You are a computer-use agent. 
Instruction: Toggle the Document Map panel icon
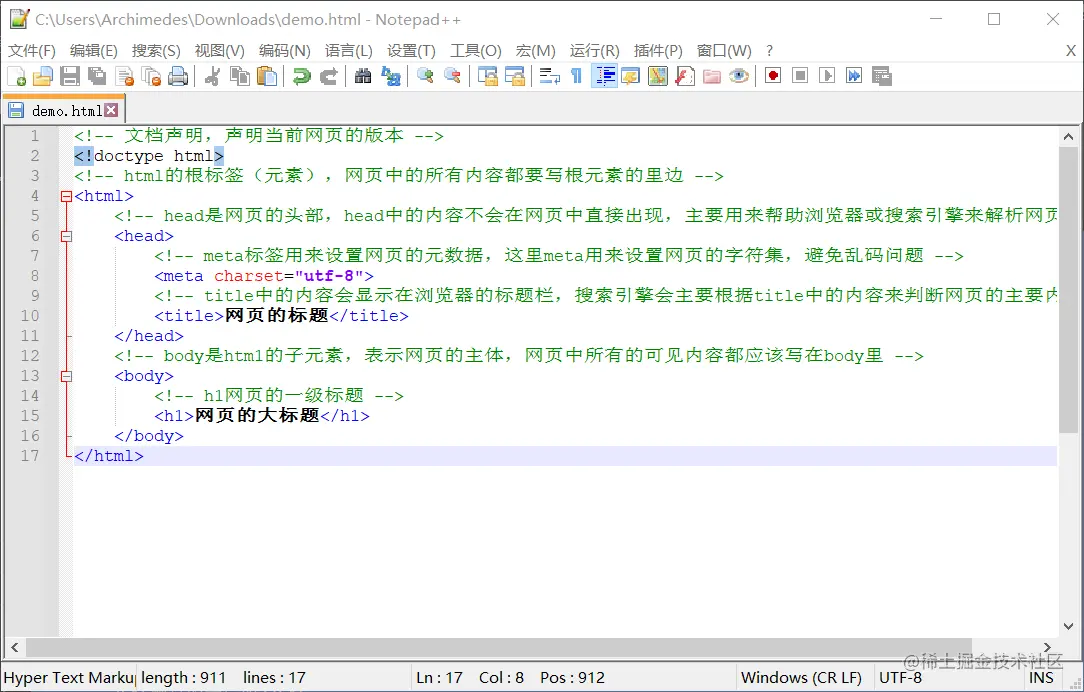(x=658, y=76)
